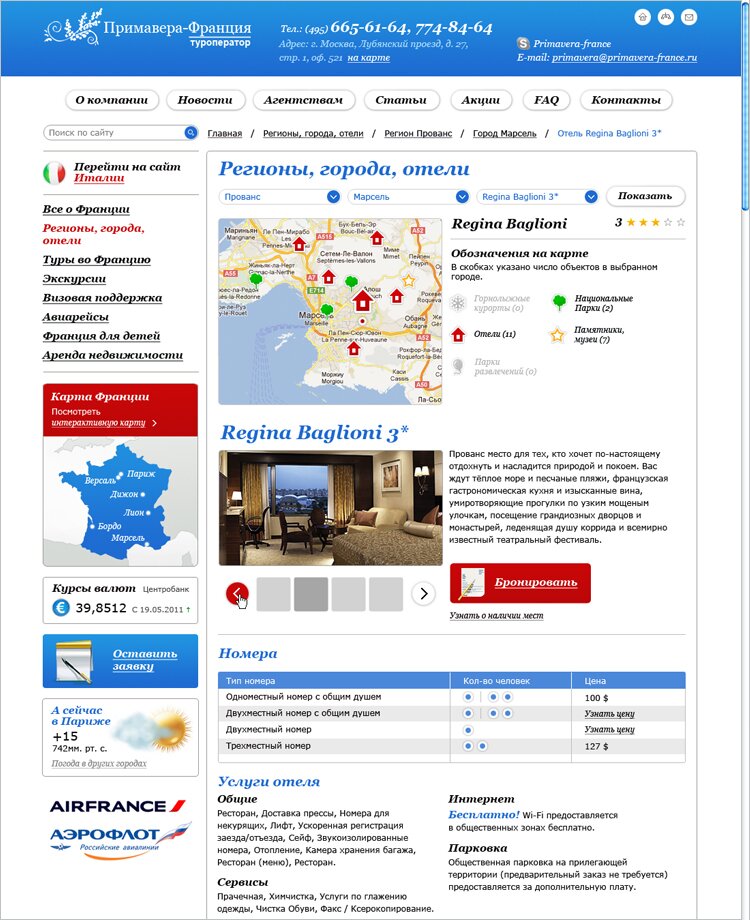The height and width of the screenshot is (920, 750).
Task: Click the first star in hotel rating
Action: 631,222
